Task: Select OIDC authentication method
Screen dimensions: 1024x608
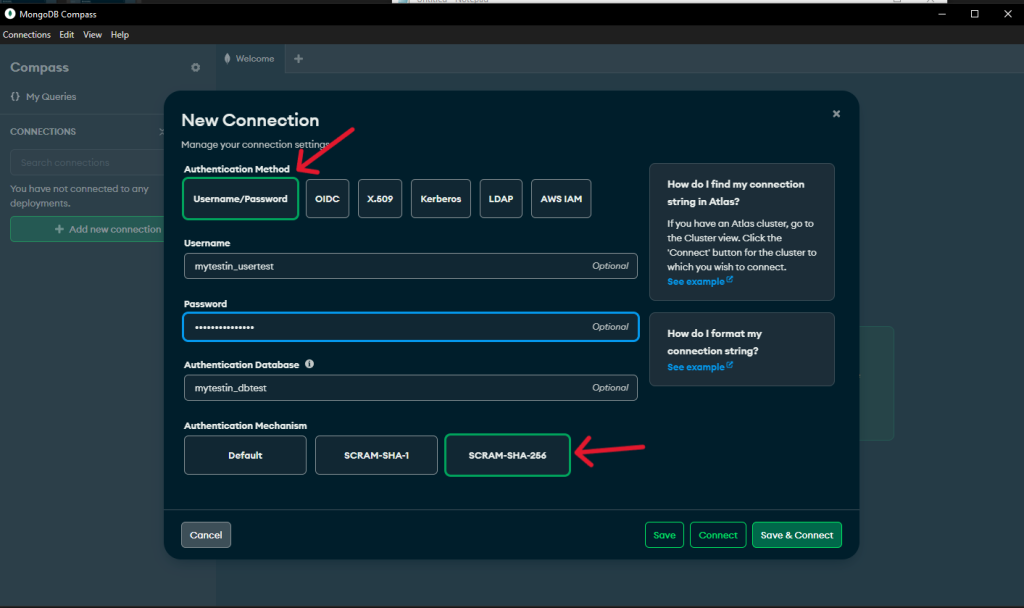Action: 327,199
